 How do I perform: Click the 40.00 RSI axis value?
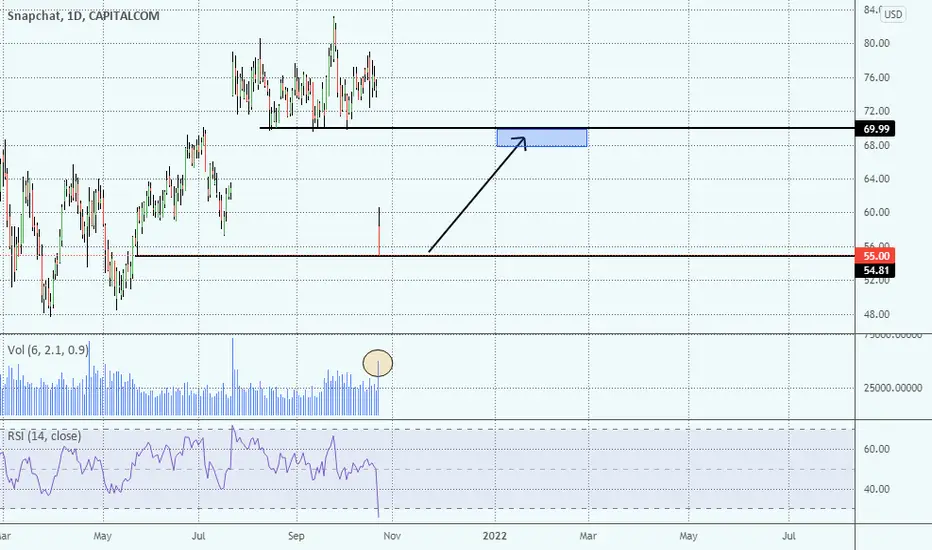click(877, 489)
